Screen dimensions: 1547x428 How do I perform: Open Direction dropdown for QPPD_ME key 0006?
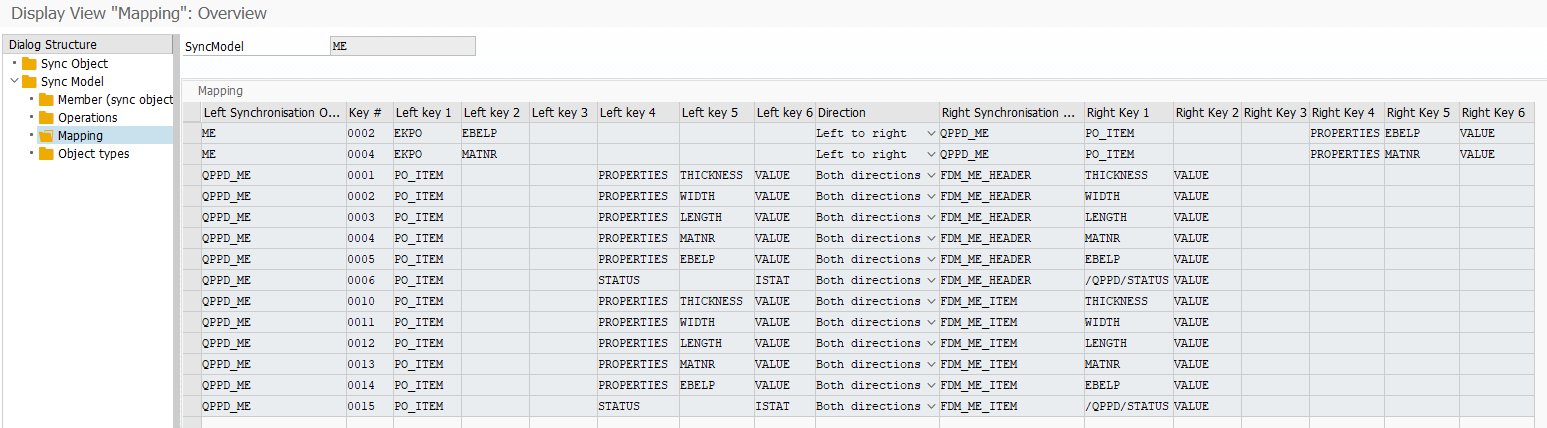pyautogui.click(x=931, y=280)
